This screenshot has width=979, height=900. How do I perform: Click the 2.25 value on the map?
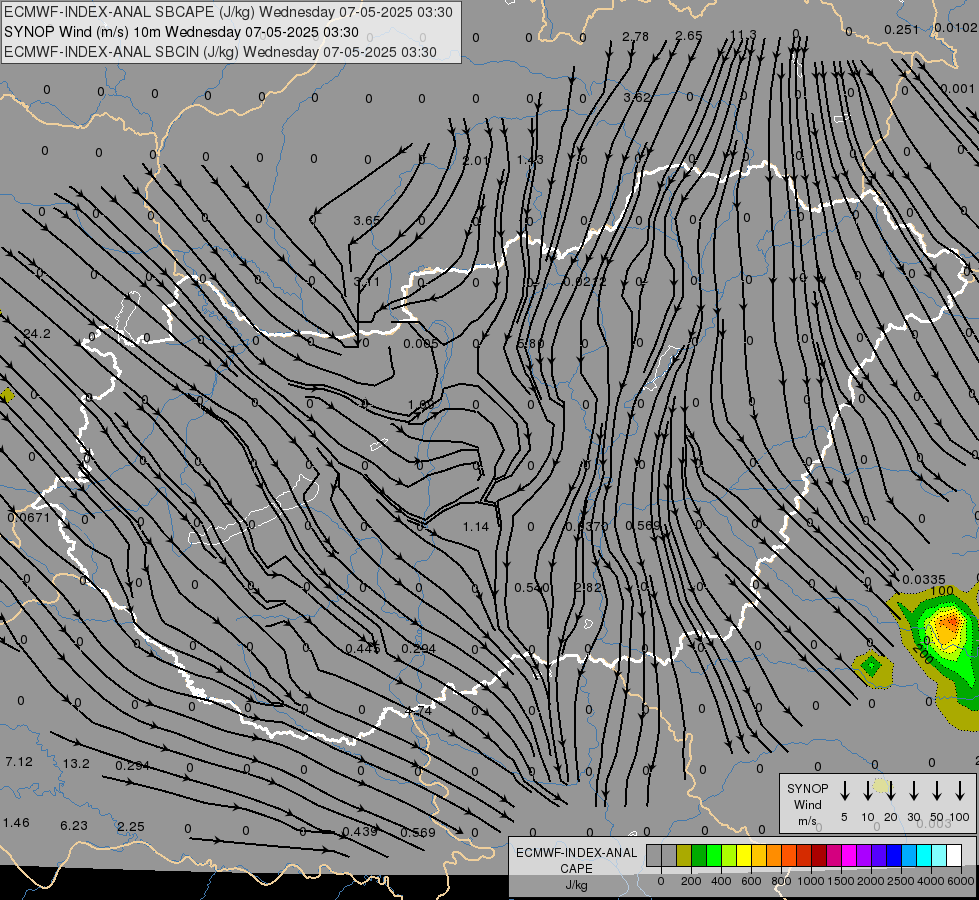(131, 827)
